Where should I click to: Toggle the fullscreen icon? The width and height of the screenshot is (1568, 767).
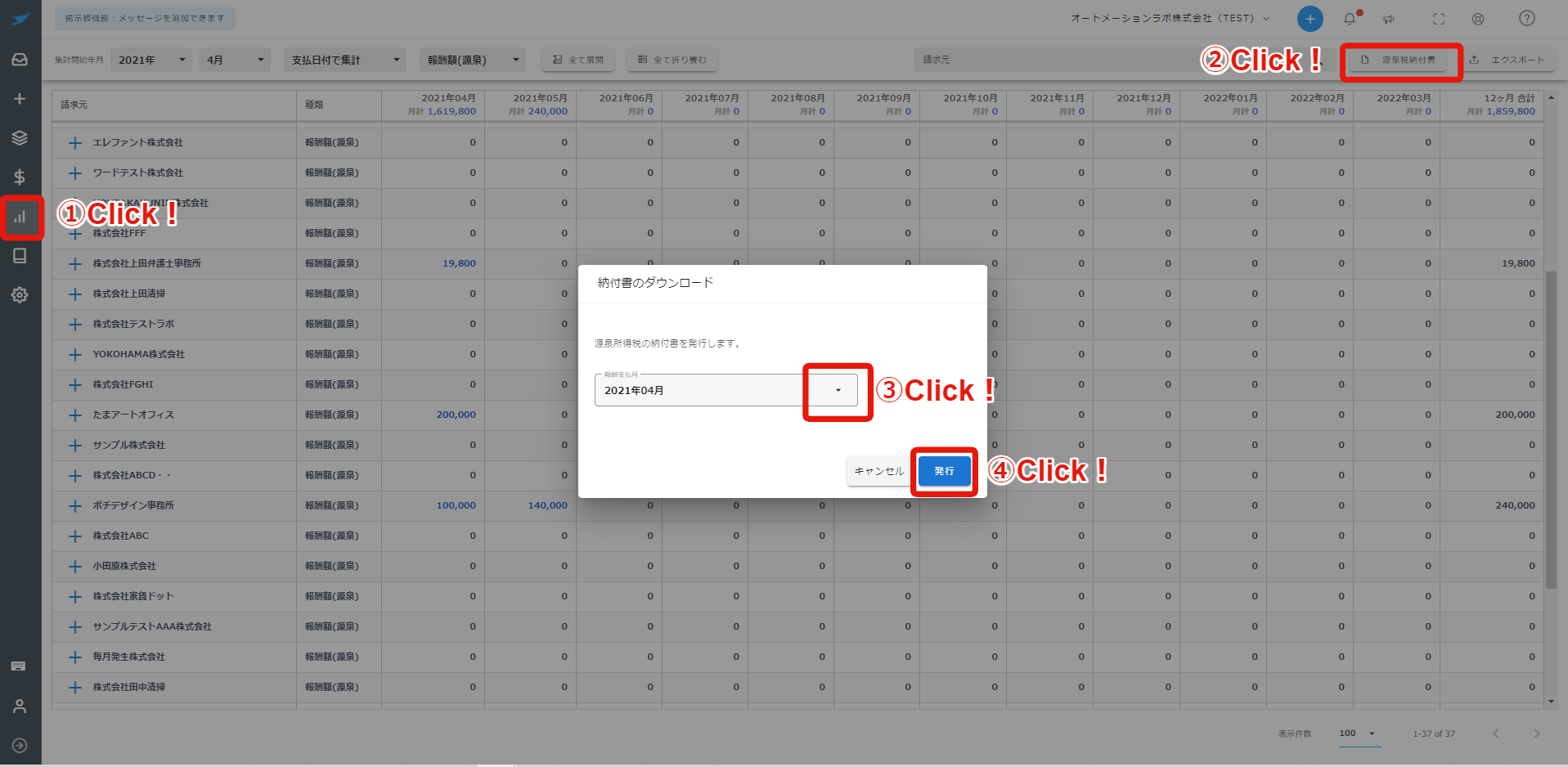1439,19
